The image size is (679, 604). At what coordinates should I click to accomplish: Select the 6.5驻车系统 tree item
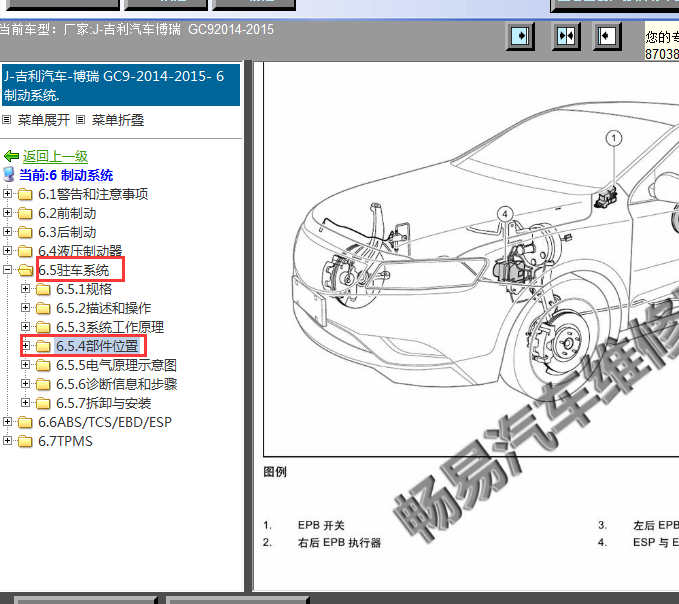coord(74,270)
